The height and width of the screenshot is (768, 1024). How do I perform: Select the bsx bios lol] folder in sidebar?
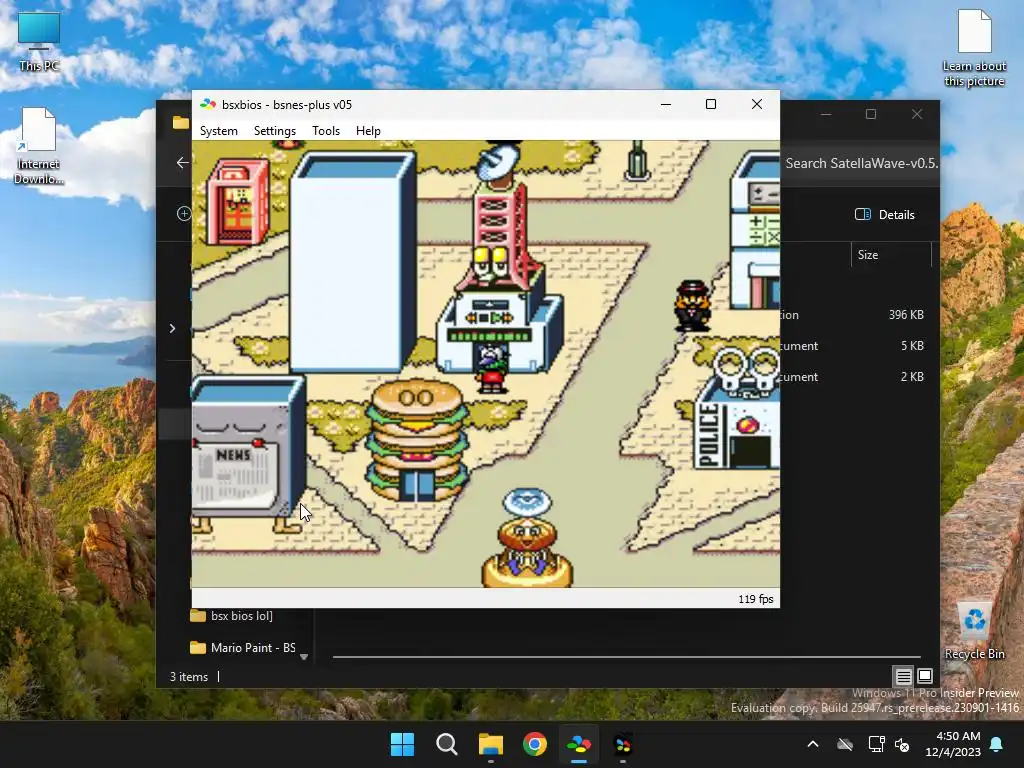(x=231, y=616)
